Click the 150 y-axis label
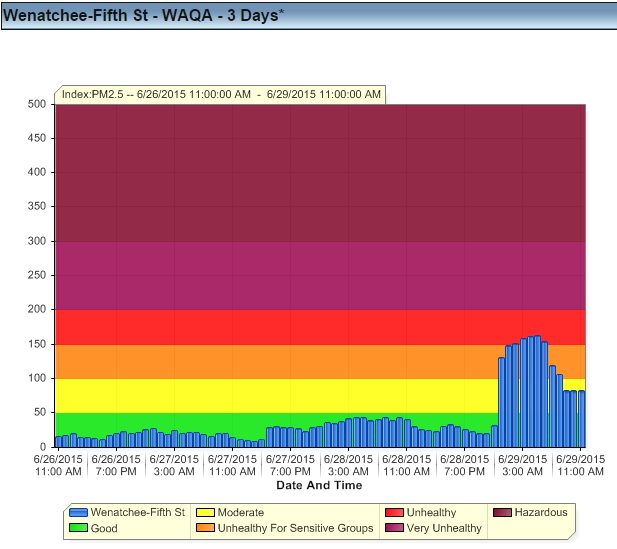 (x=37, y=344)
